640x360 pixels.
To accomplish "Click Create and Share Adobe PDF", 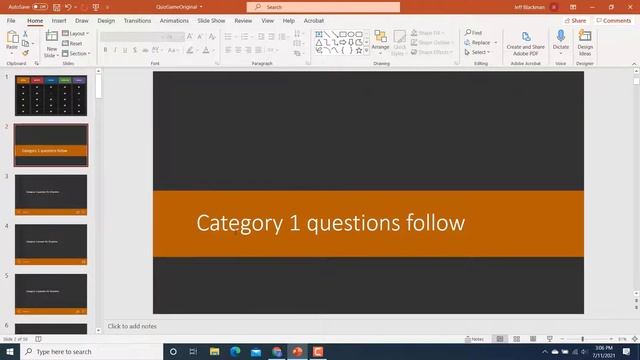I will (526, 44).
